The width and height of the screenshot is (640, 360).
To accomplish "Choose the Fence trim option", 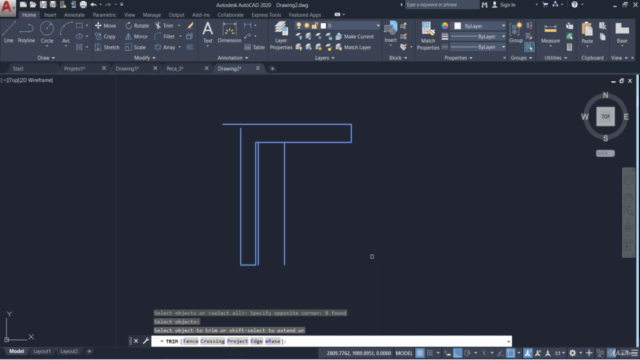I will 191,341.
